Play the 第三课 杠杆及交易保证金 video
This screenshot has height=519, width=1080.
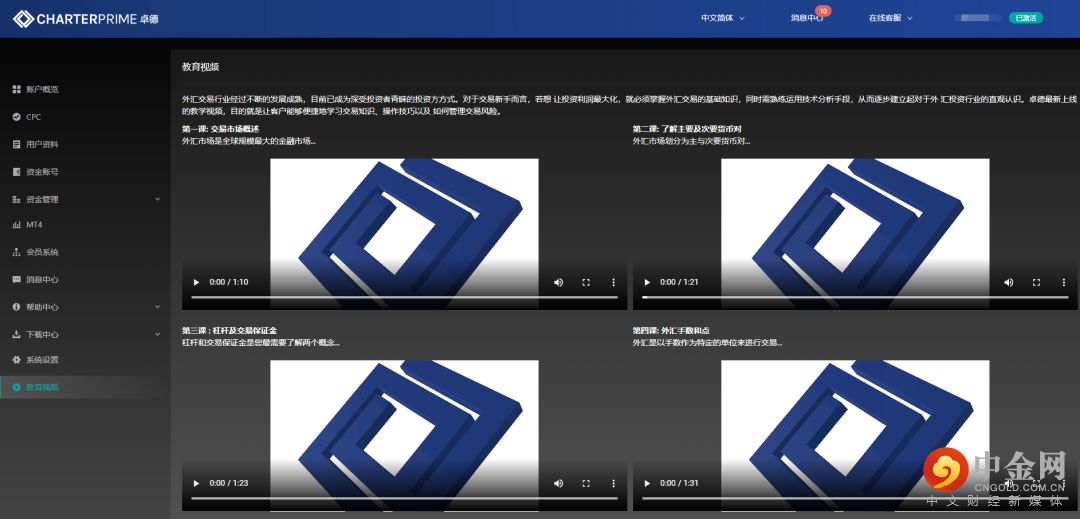pyautogui.click(x=196, y=483)
